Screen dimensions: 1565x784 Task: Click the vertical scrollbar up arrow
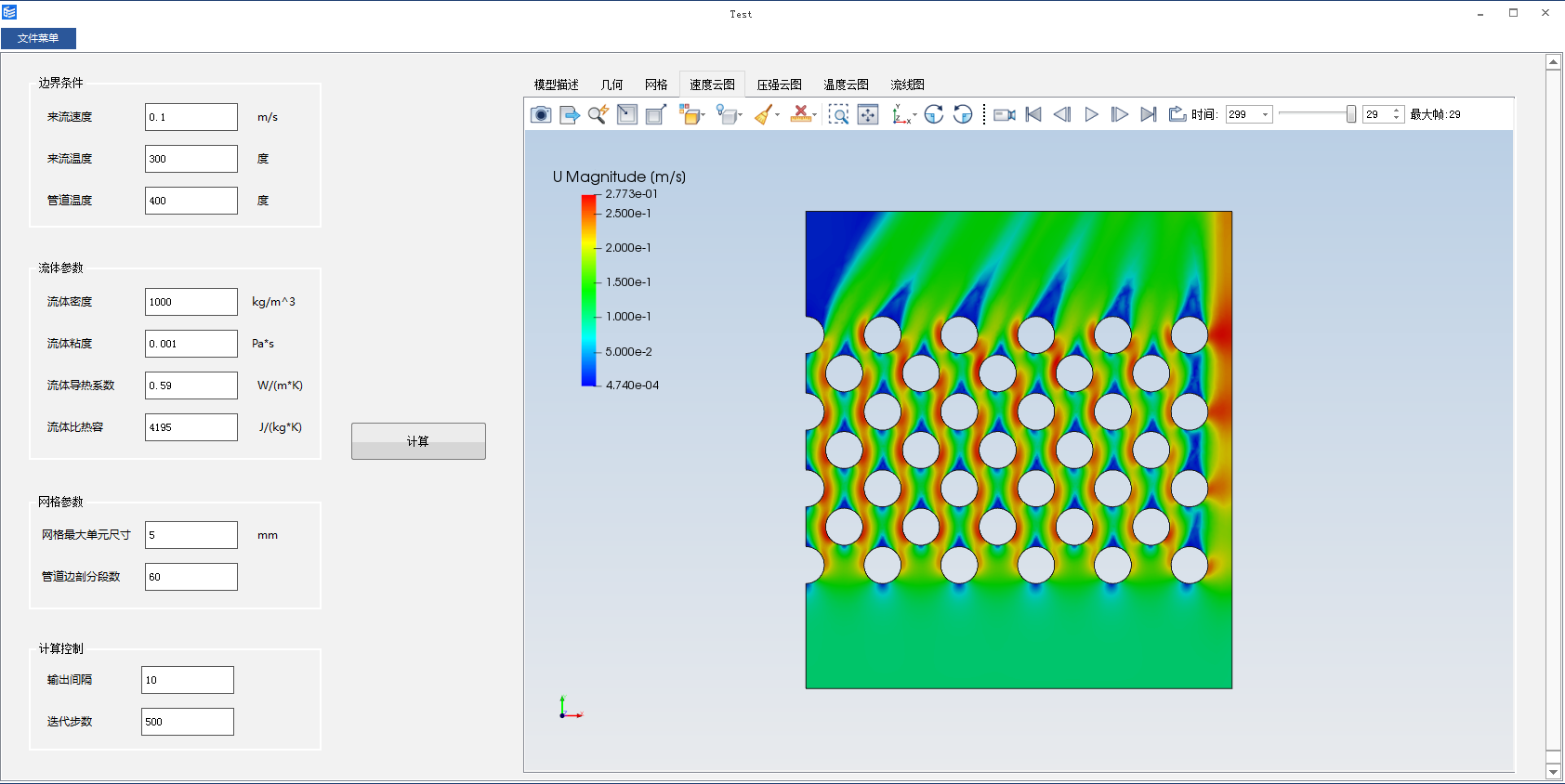(1553, 61)
